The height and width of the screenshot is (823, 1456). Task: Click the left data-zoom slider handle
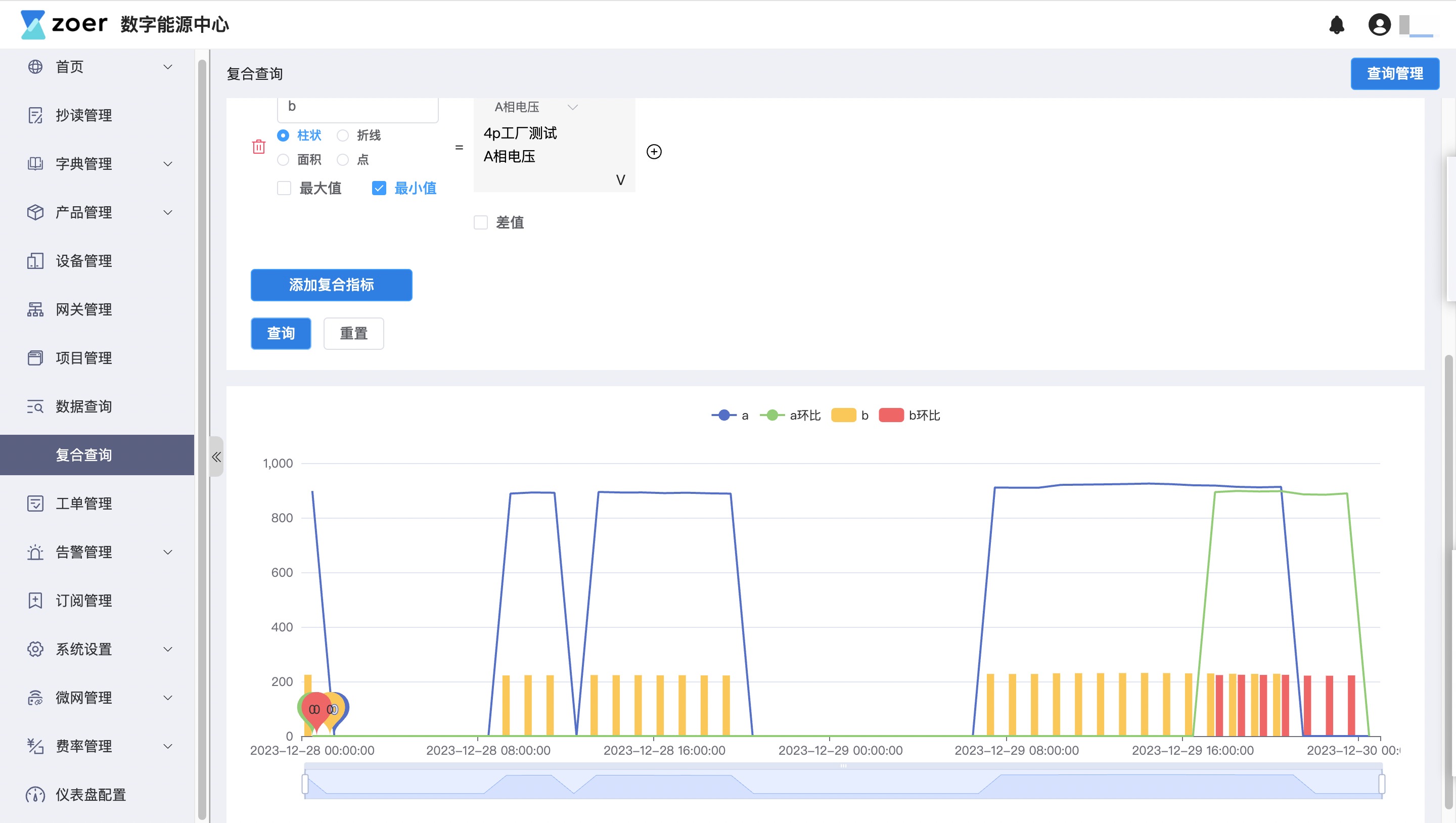pyautogui.click(x=305, y=784)
